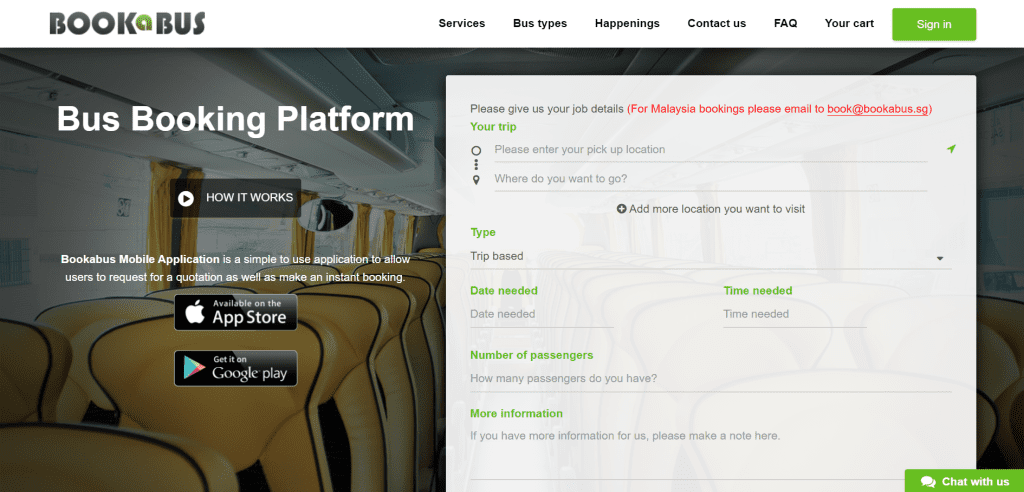Open the FAQ page
This screenshot has height=492, width=1024.
pyautogui.click(x=786, y=24)
